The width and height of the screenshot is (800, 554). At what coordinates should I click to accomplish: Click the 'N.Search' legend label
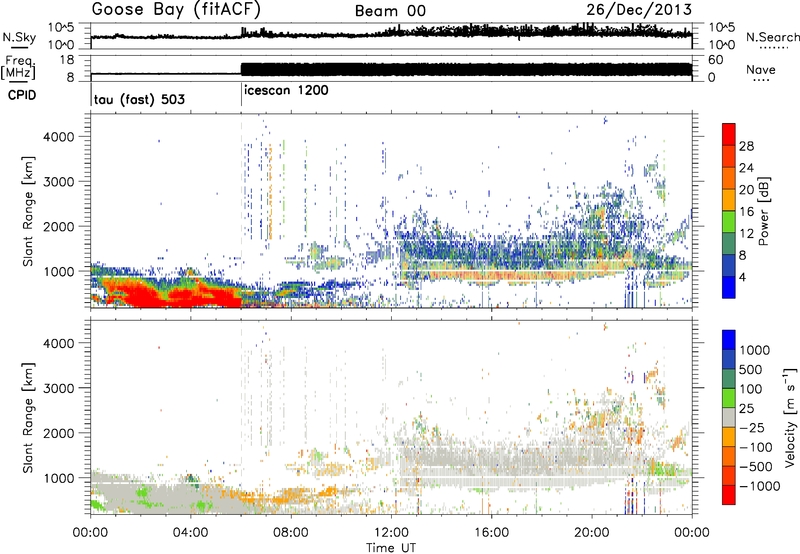tap(772, 37)
